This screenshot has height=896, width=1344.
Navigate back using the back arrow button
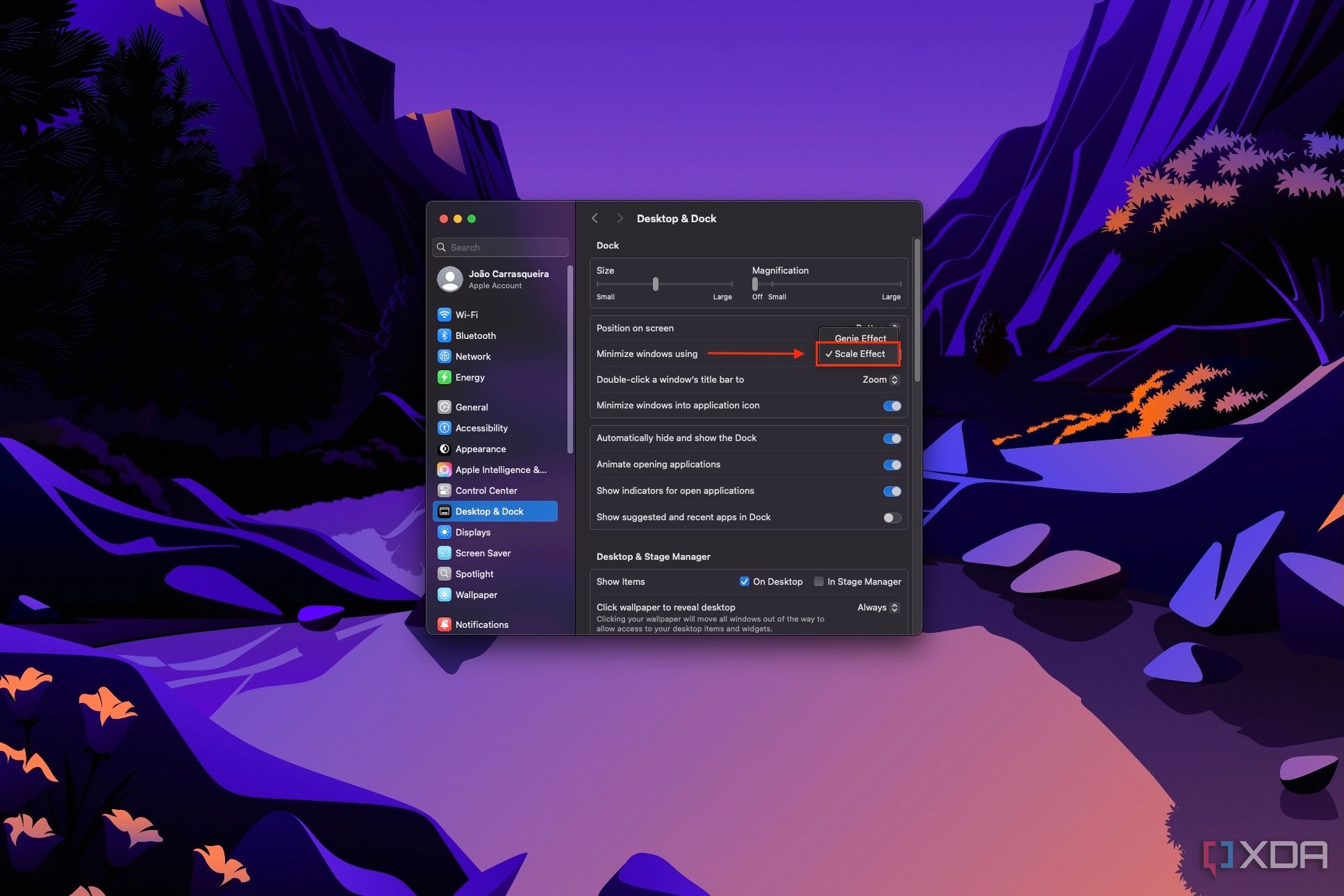596,217
